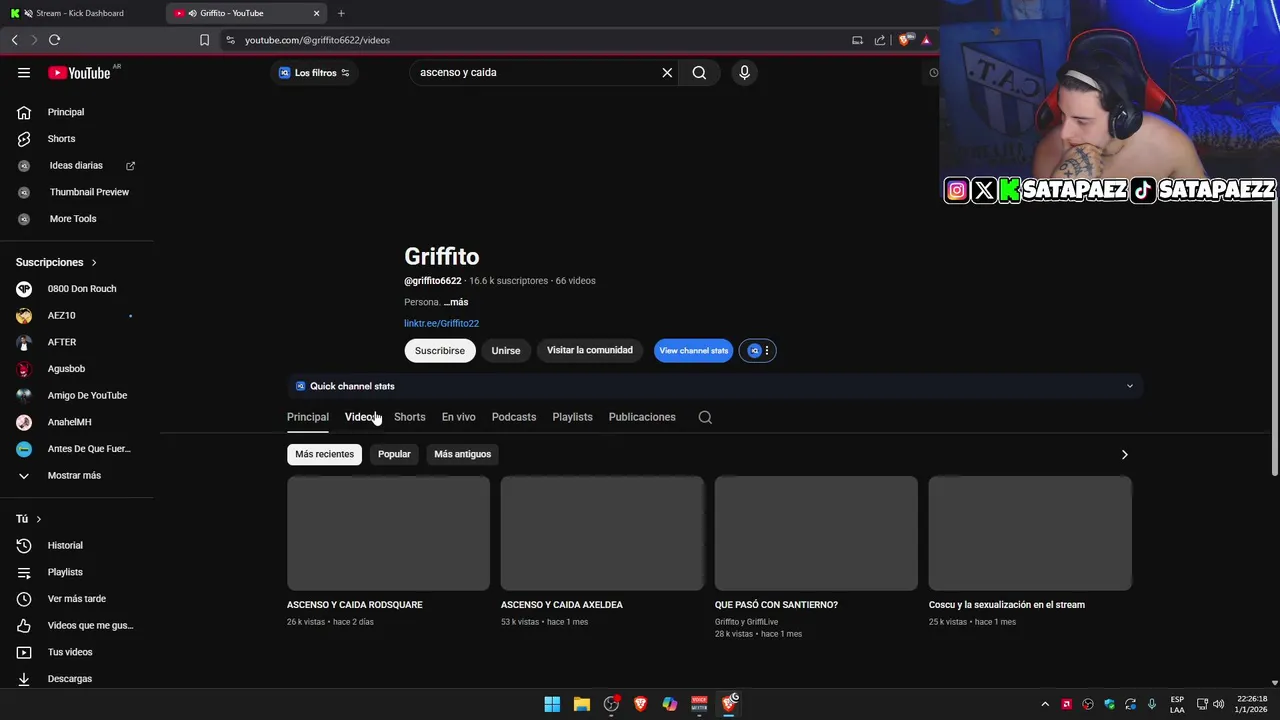The width and height of the screenshot is (1280, 720).
Task: Search within the channel using the magnifier
Action: [x=705, y=417]
